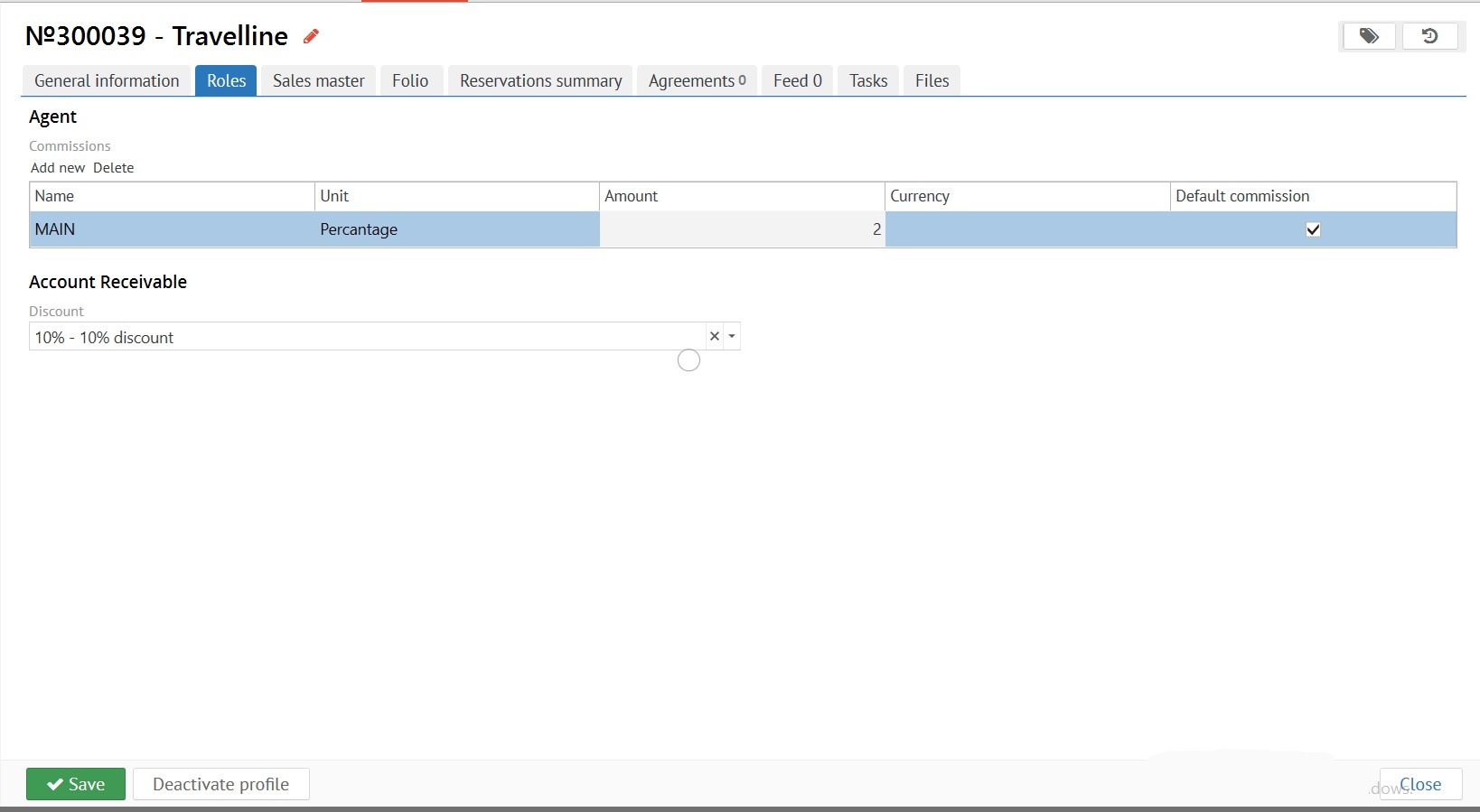This screenshot has height=812, width=1480.
Task: Click the red pencil edit icon
Action: [x=311, y=36]
